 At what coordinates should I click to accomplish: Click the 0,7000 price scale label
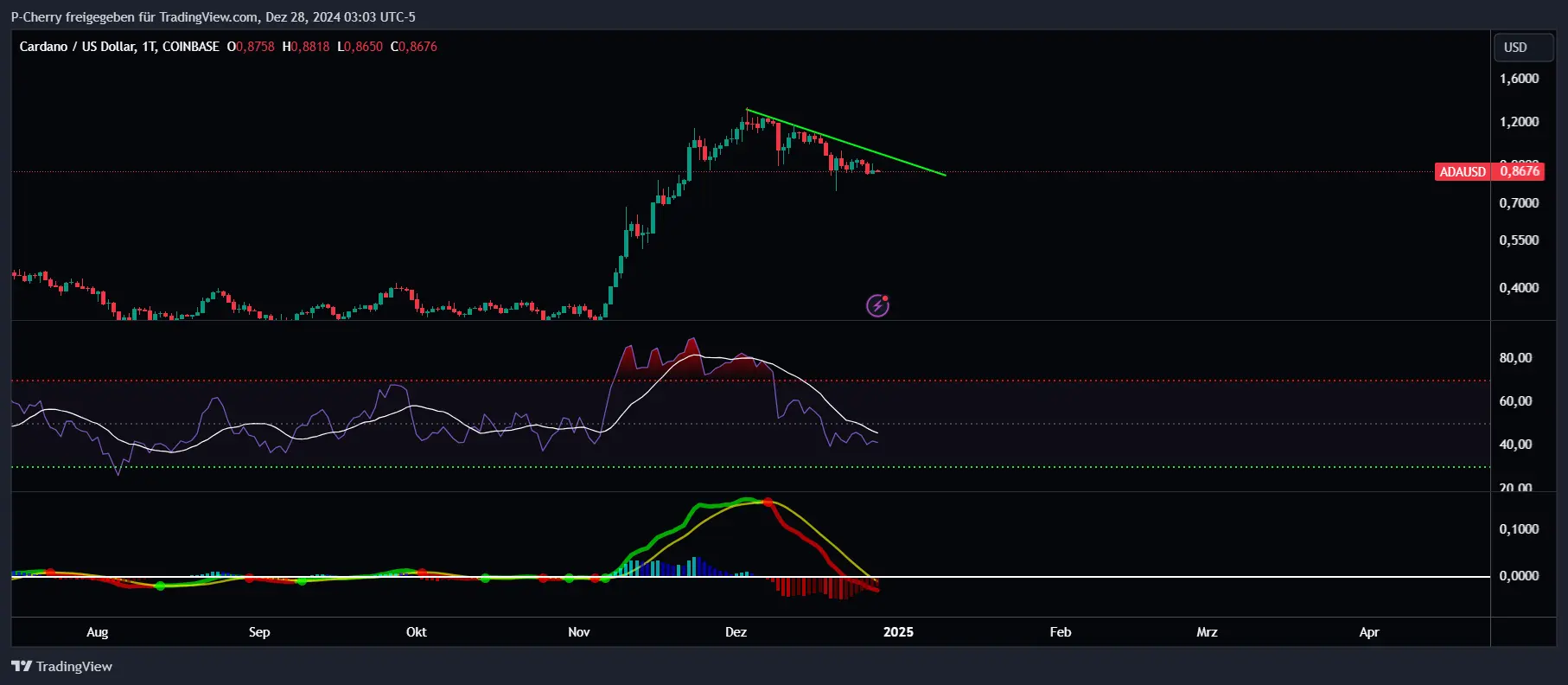[1519, 203]
